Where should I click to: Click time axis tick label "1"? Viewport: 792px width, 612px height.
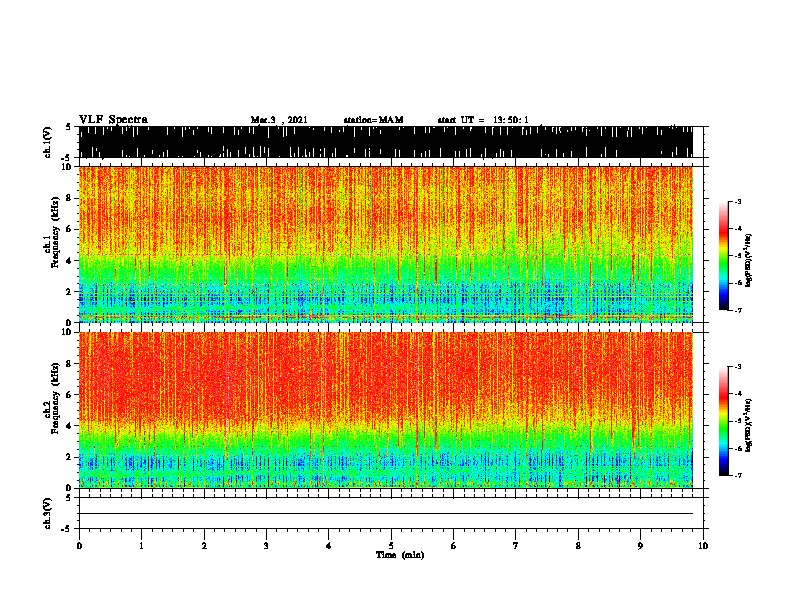(141, 546)
